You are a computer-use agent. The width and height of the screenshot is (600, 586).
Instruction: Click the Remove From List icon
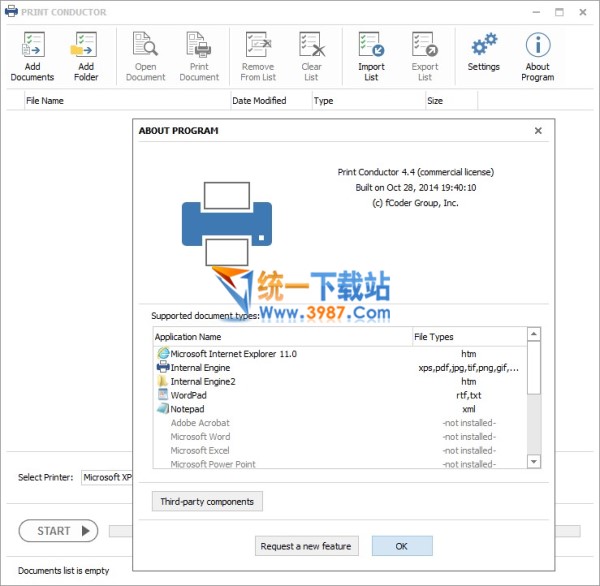[258, 44]
